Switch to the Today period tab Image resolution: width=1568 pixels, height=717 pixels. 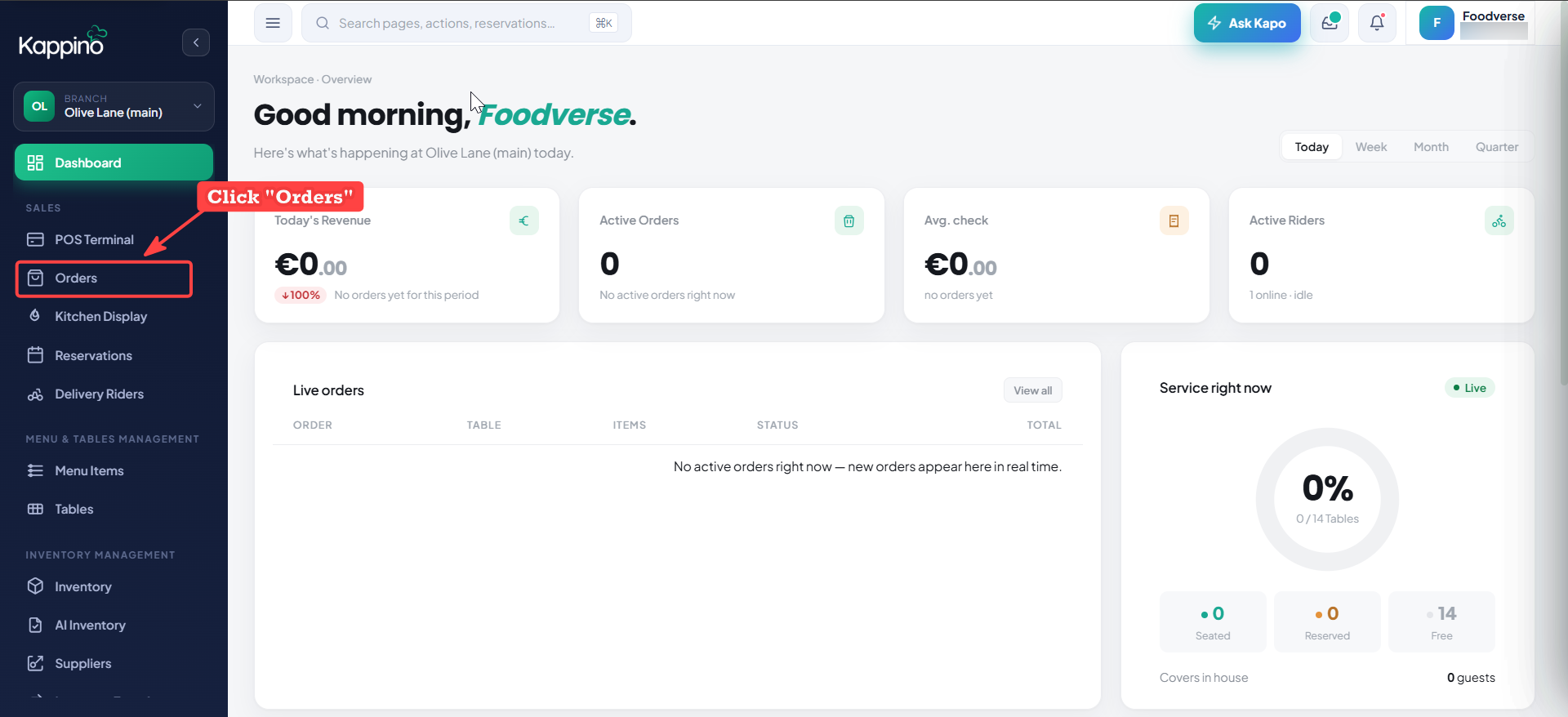1312,147
